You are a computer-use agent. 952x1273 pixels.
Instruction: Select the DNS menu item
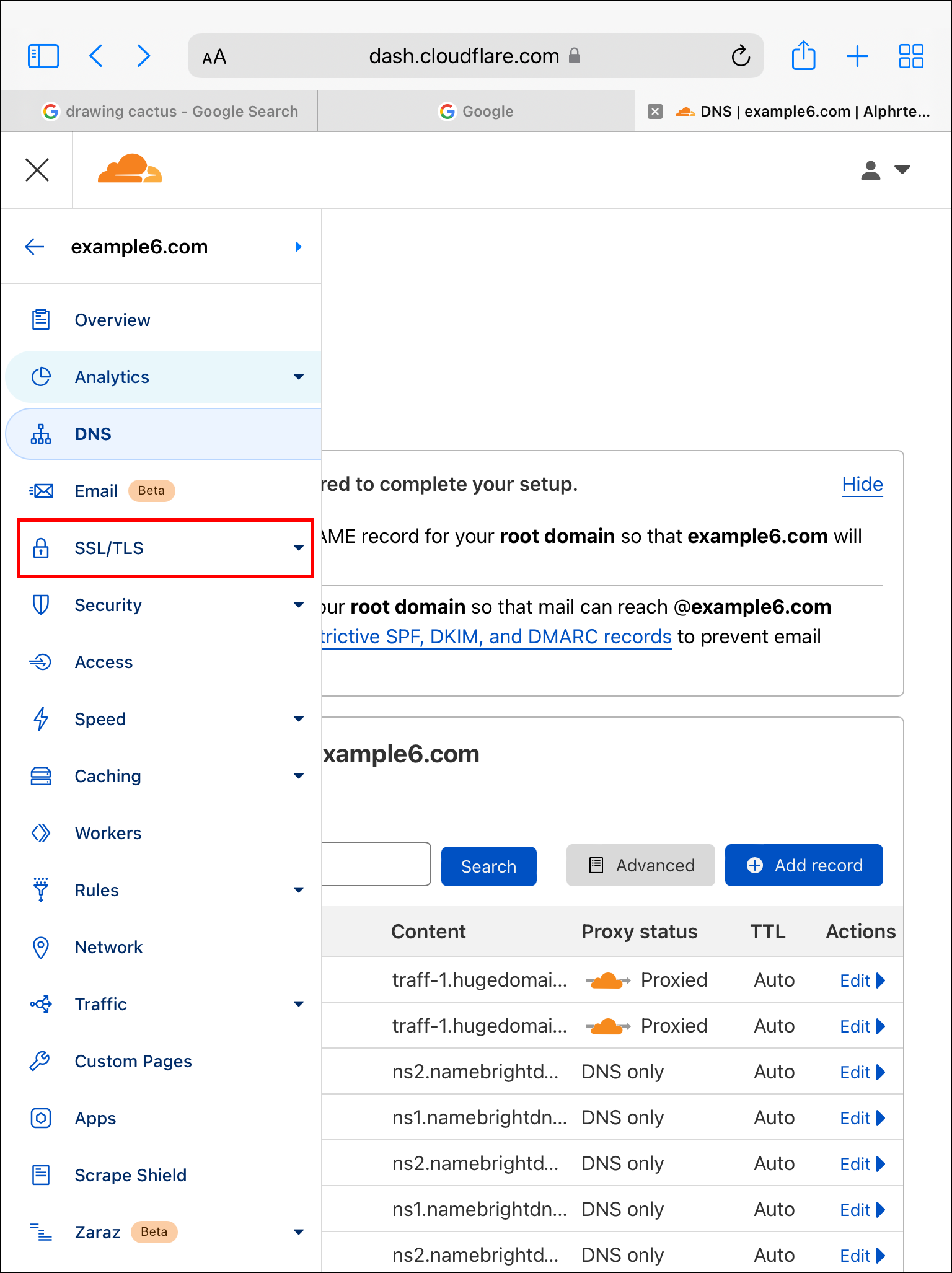(x=164, y=434)
